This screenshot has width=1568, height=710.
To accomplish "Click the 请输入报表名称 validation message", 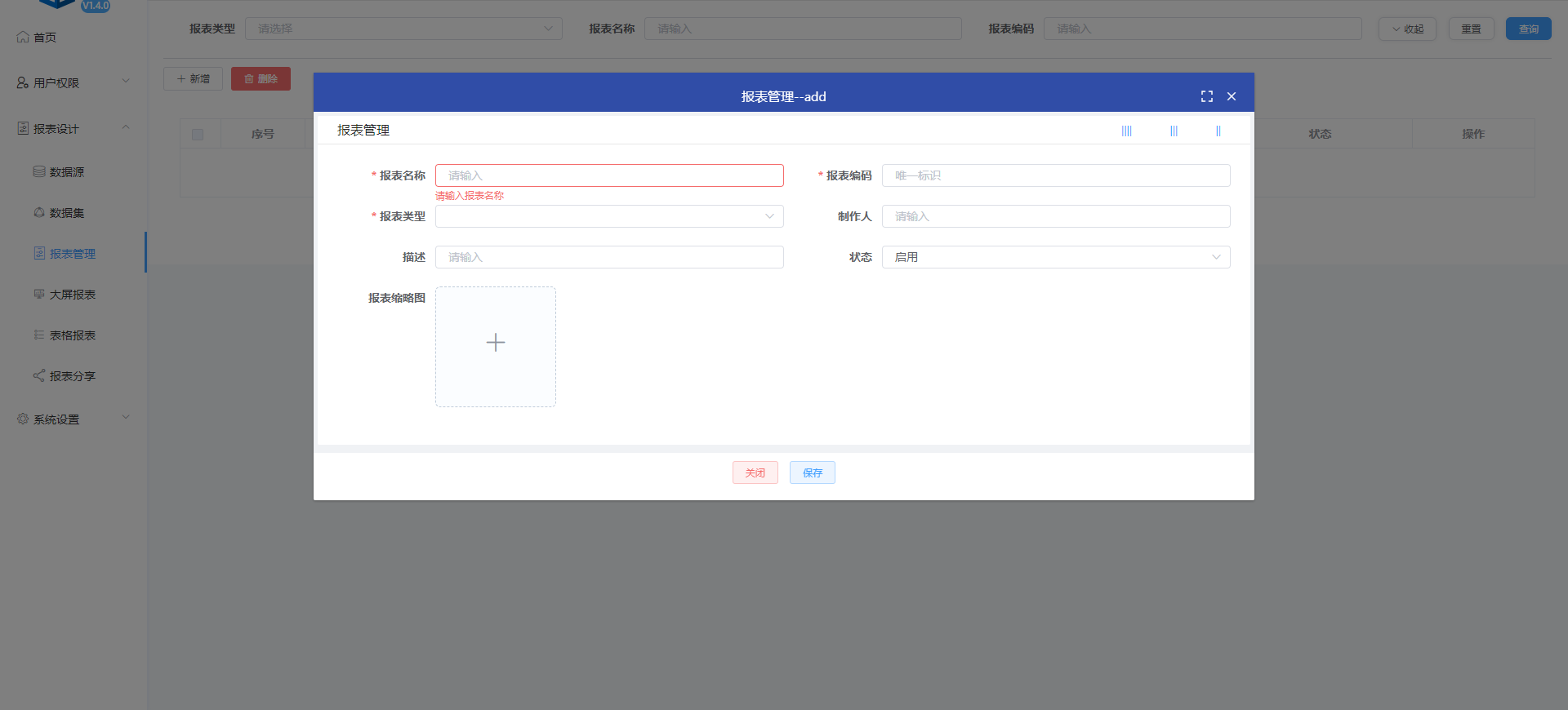I will click(x=470, y=196).
